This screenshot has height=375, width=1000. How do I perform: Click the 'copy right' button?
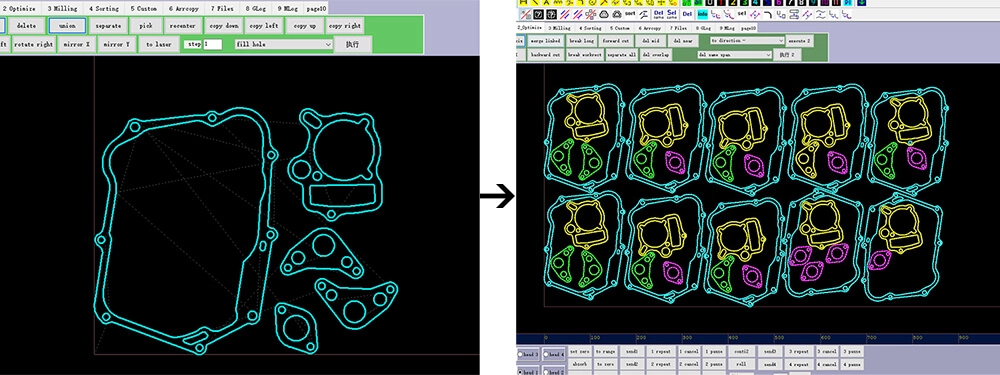click(344, 26)
